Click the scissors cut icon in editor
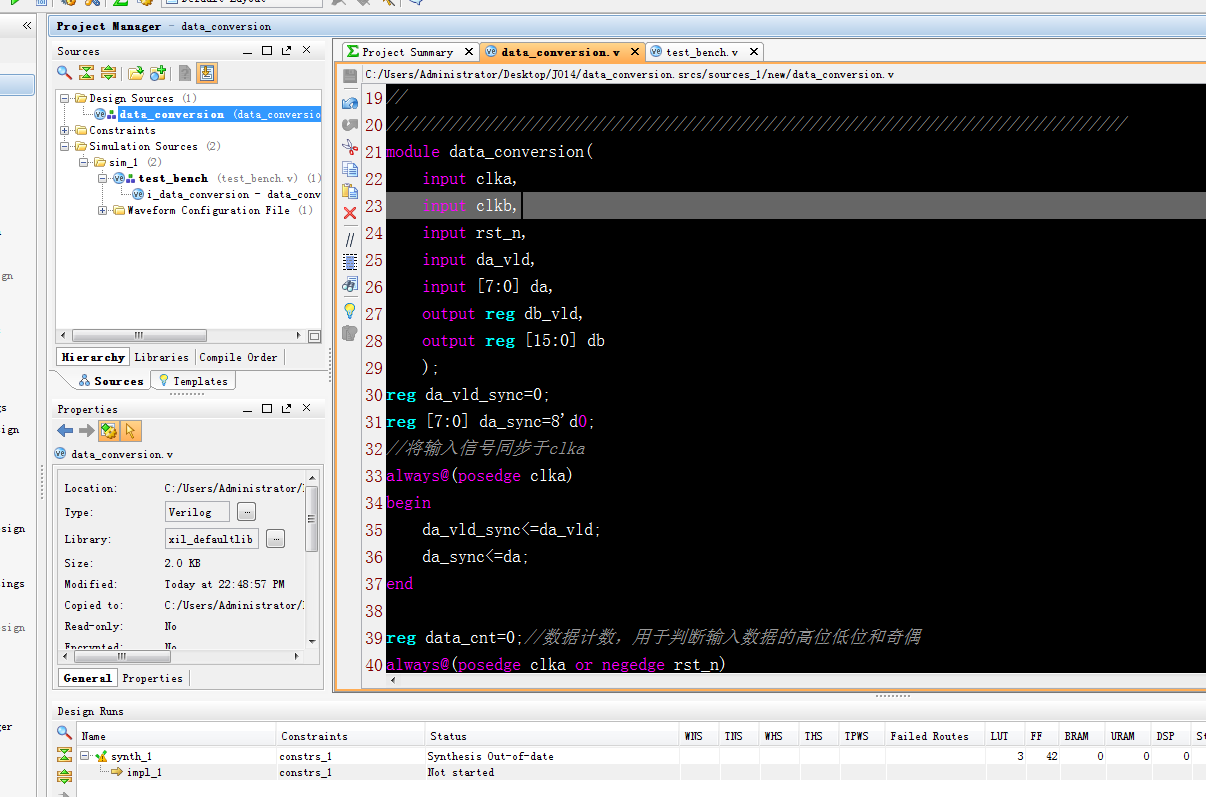The width and height of the screenshot is (1206, 797). click(x=350, y=147)
